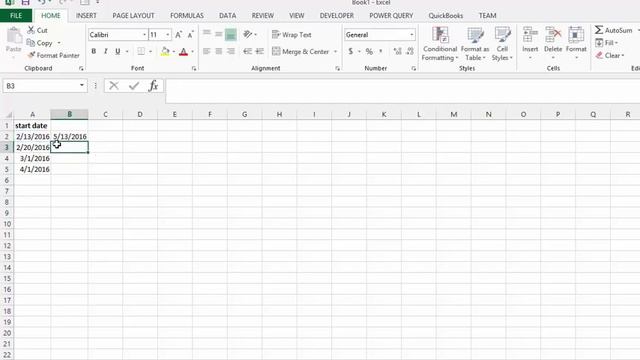Open Merge & Center dropdown arrow

pos(336,51)
